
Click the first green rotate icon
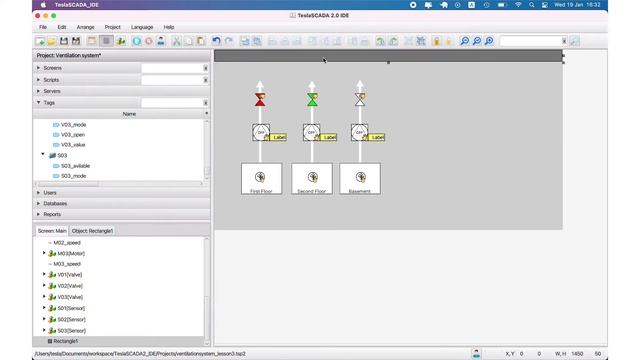click(x=380, y=41)
